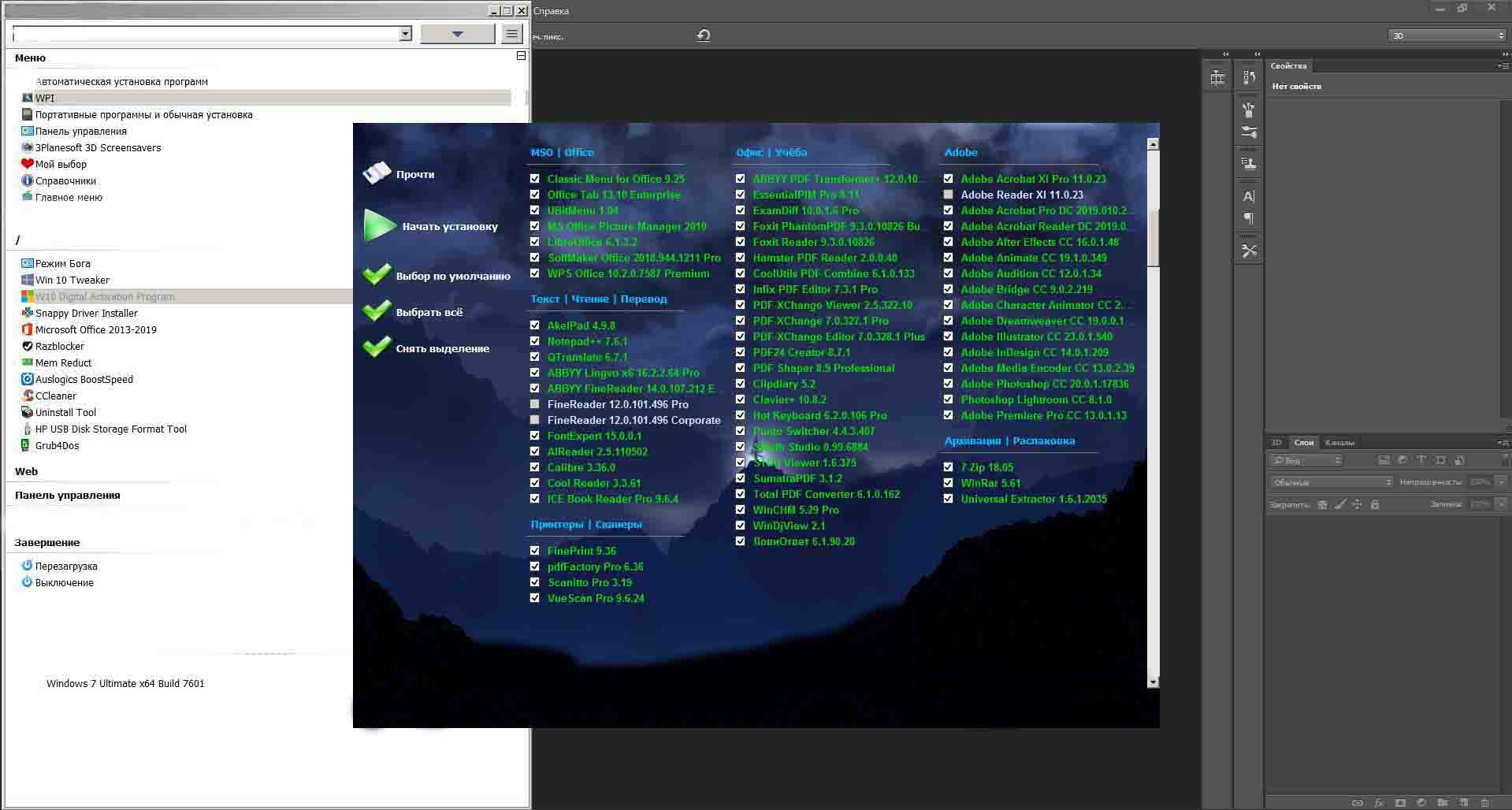
Task: Click the book icon next to Прочти
Action: pyautogui.click(x=377, y=173)
